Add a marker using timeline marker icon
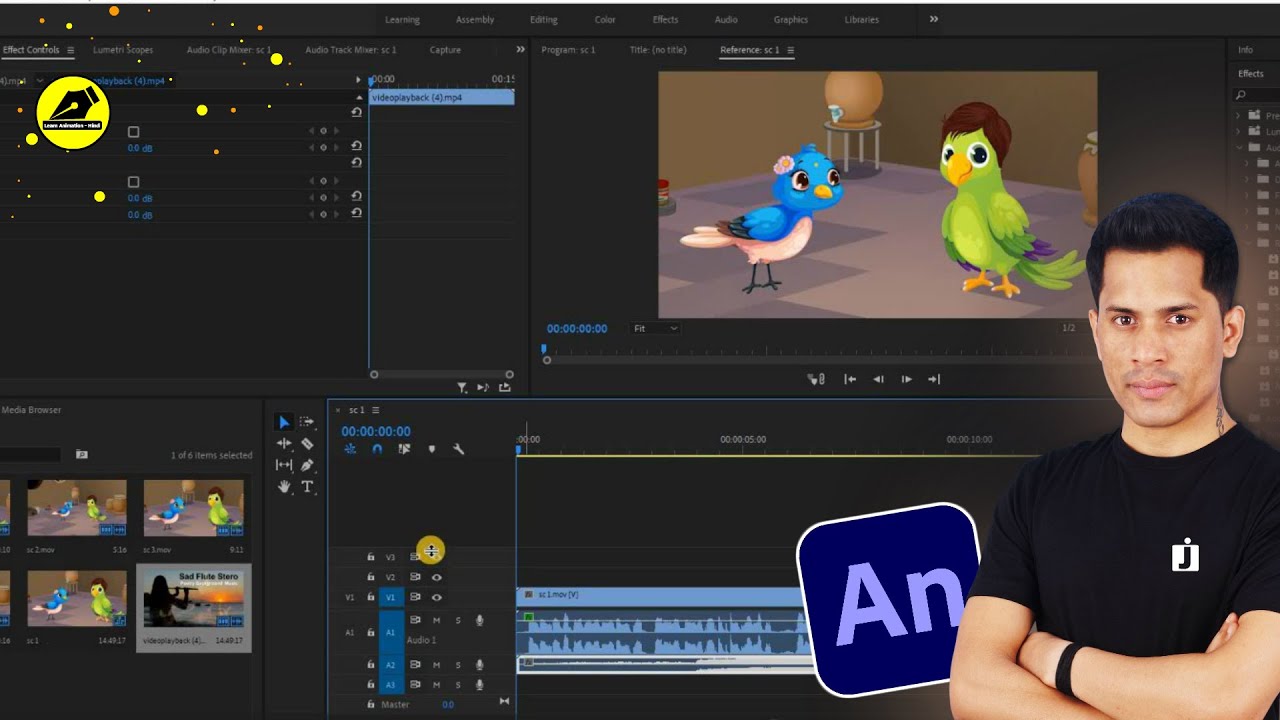This screenshot has width=1280, height=720. click(432, 449)
